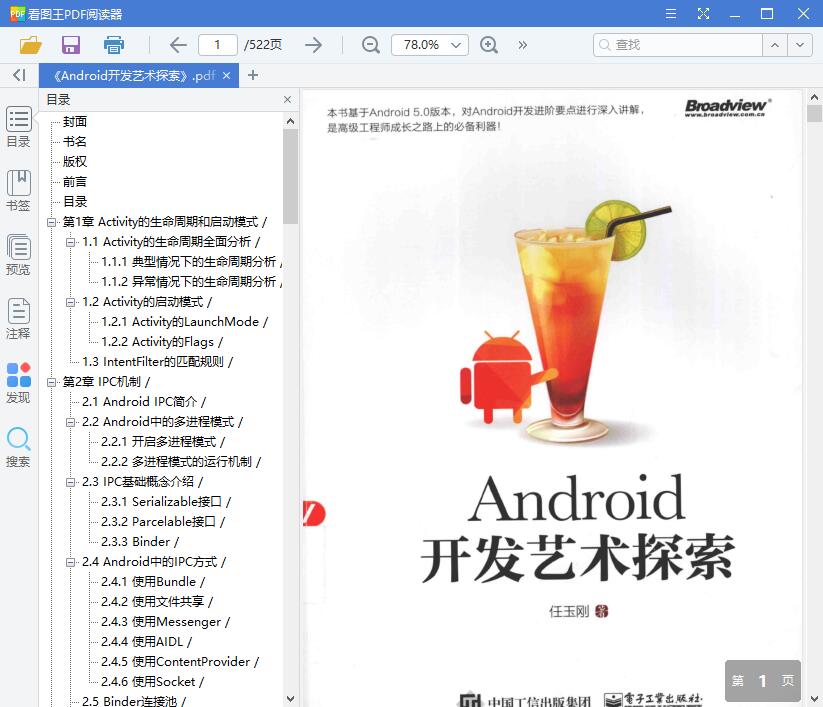Jump to 1.1.1 典型情况下的生命周期分析

pyautogui.click(x=192, y=262)
